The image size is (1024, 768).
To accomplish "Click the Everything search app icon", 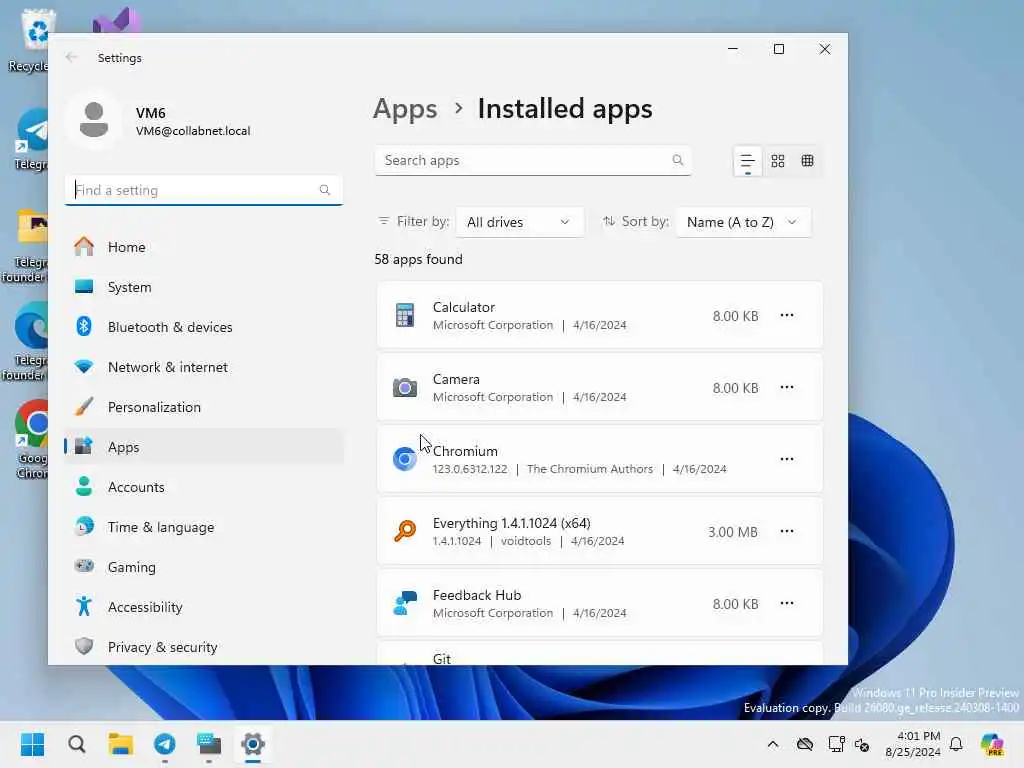I will click(x=405, y=531).
